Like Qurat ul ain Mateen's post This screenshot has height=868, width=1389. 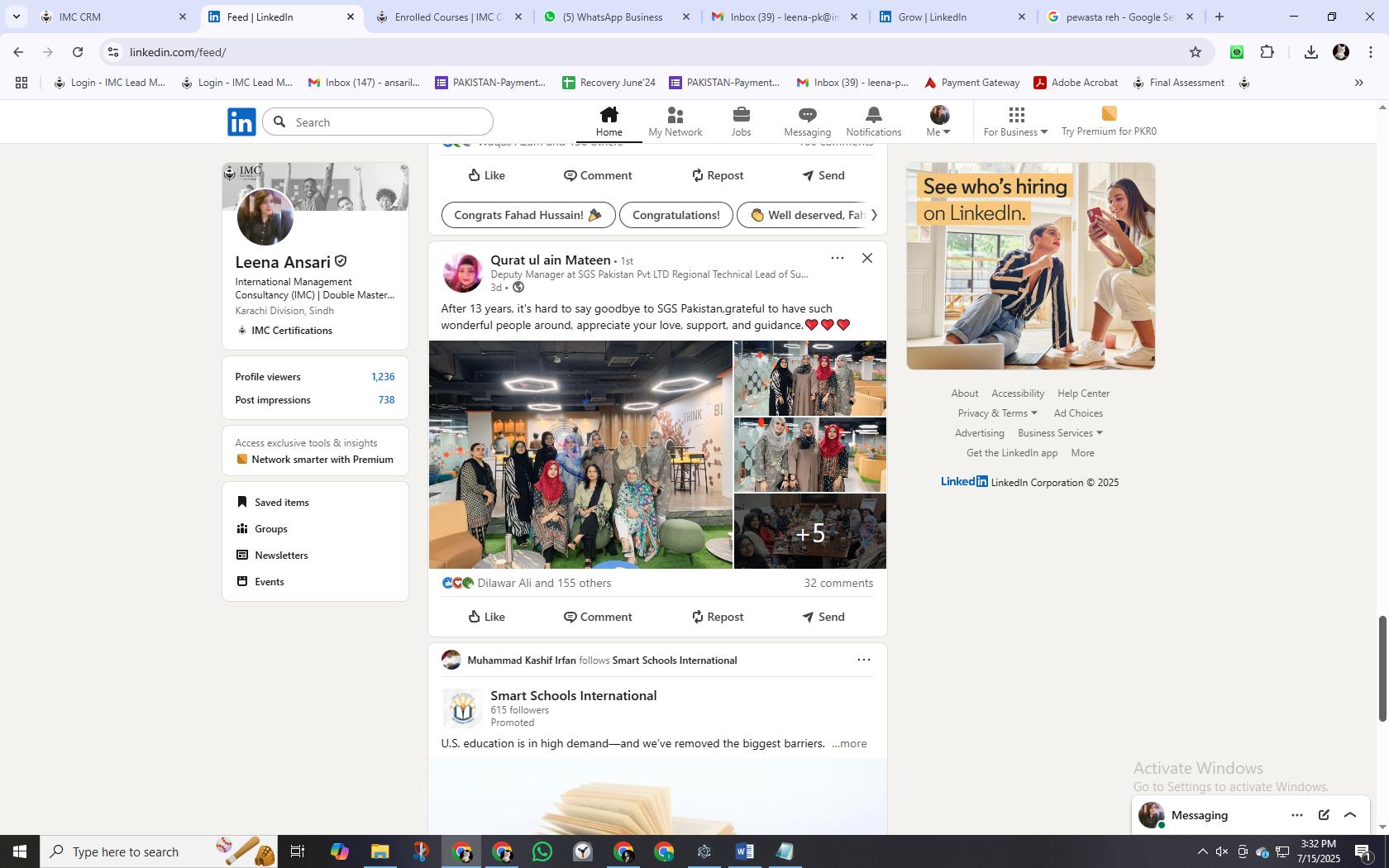(487, 617)
